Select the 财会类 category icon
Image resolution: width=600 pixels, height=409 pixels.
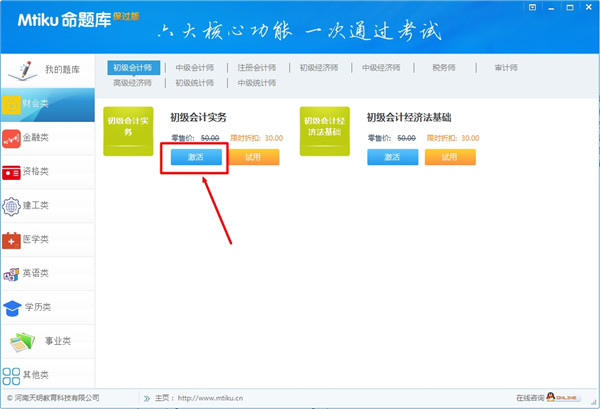11,104
